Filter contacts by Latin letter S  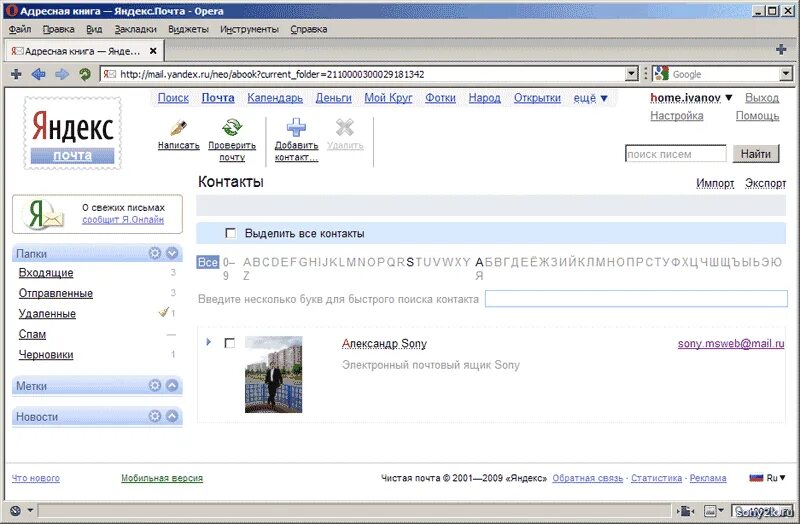point(410,262)
